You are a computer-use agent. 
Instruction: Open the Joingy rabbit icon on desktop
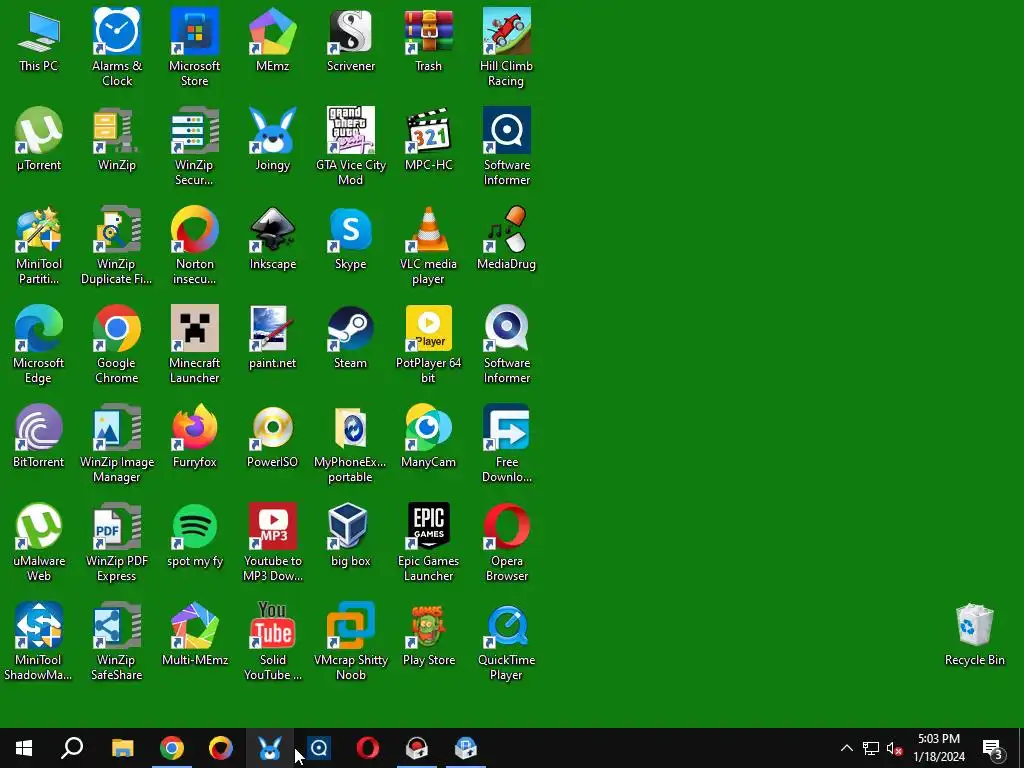click(x=273, y=138)
